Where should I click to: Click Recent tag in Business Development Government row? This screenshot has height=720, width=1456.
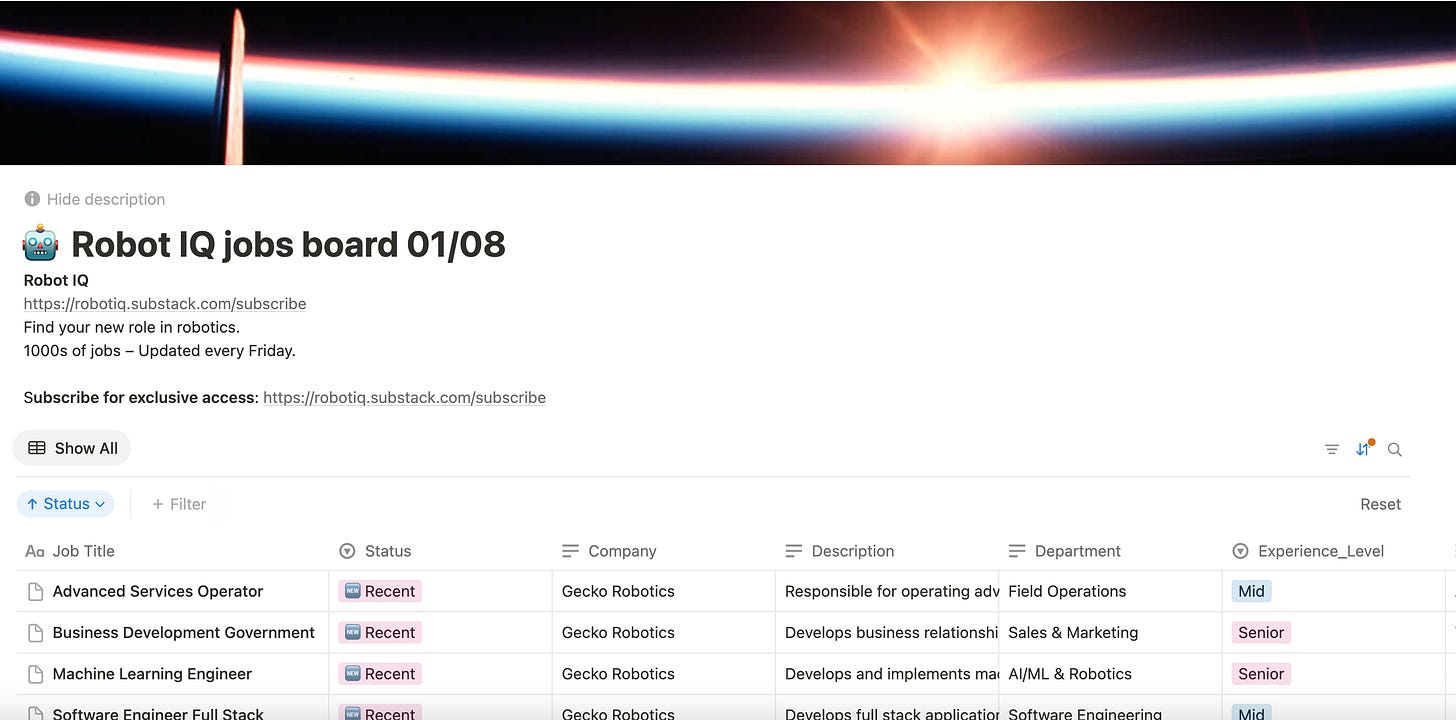tap(380, 632)
